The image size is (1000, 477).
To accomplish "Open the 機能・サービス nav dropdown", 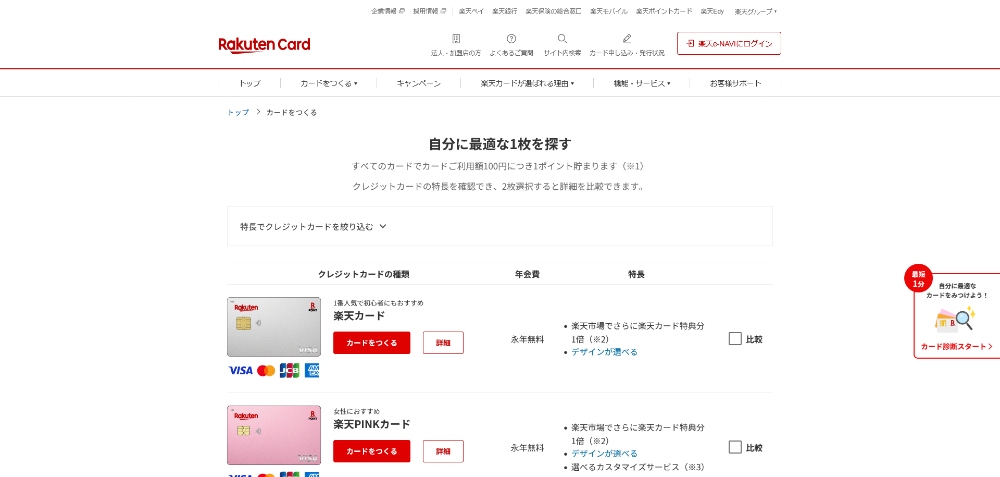I will (x=641, y=83).
